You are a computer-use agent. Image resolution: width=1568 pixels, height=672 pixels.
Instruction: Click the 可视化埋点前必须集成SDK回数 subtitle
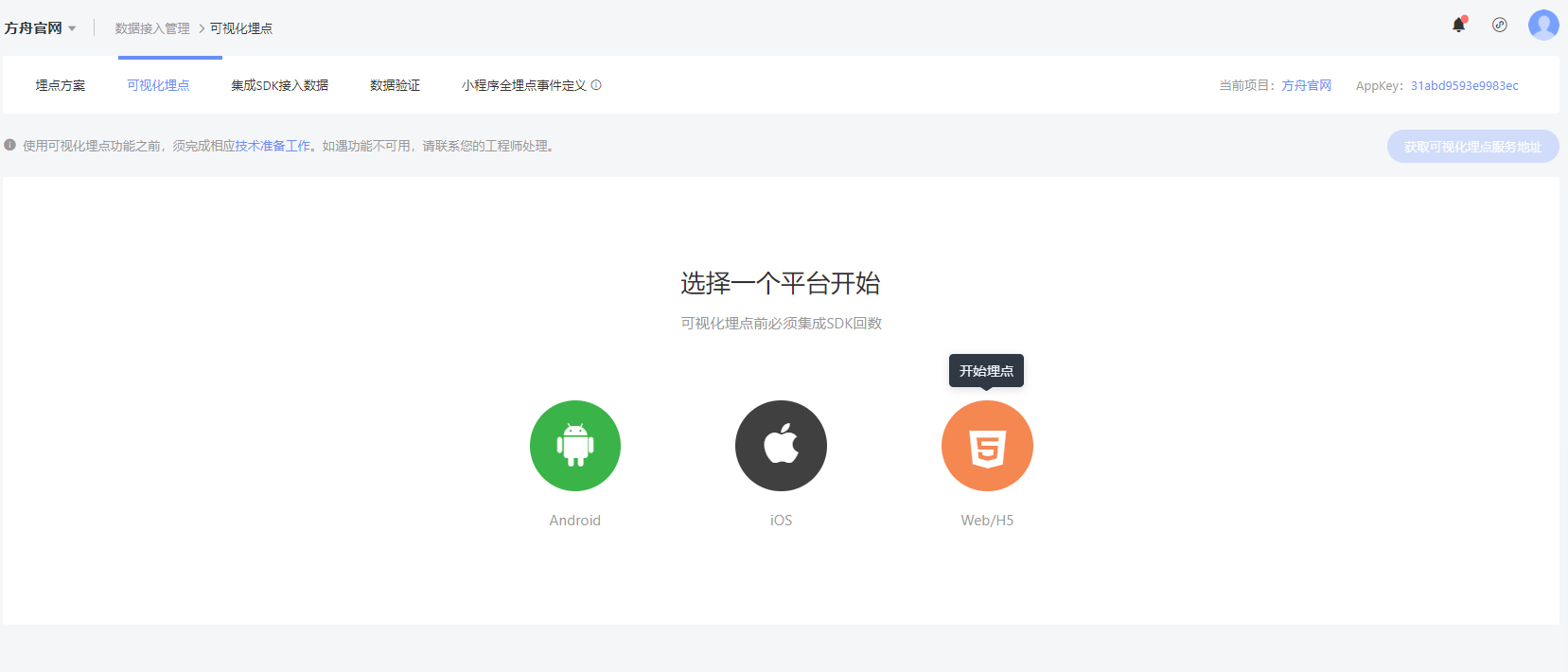click(781, 324)
